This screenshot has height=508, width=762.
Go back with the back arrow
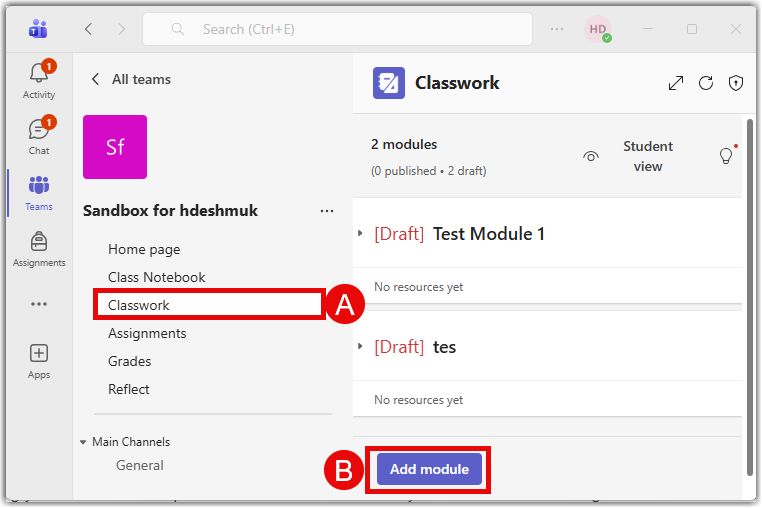coord(88,29)
